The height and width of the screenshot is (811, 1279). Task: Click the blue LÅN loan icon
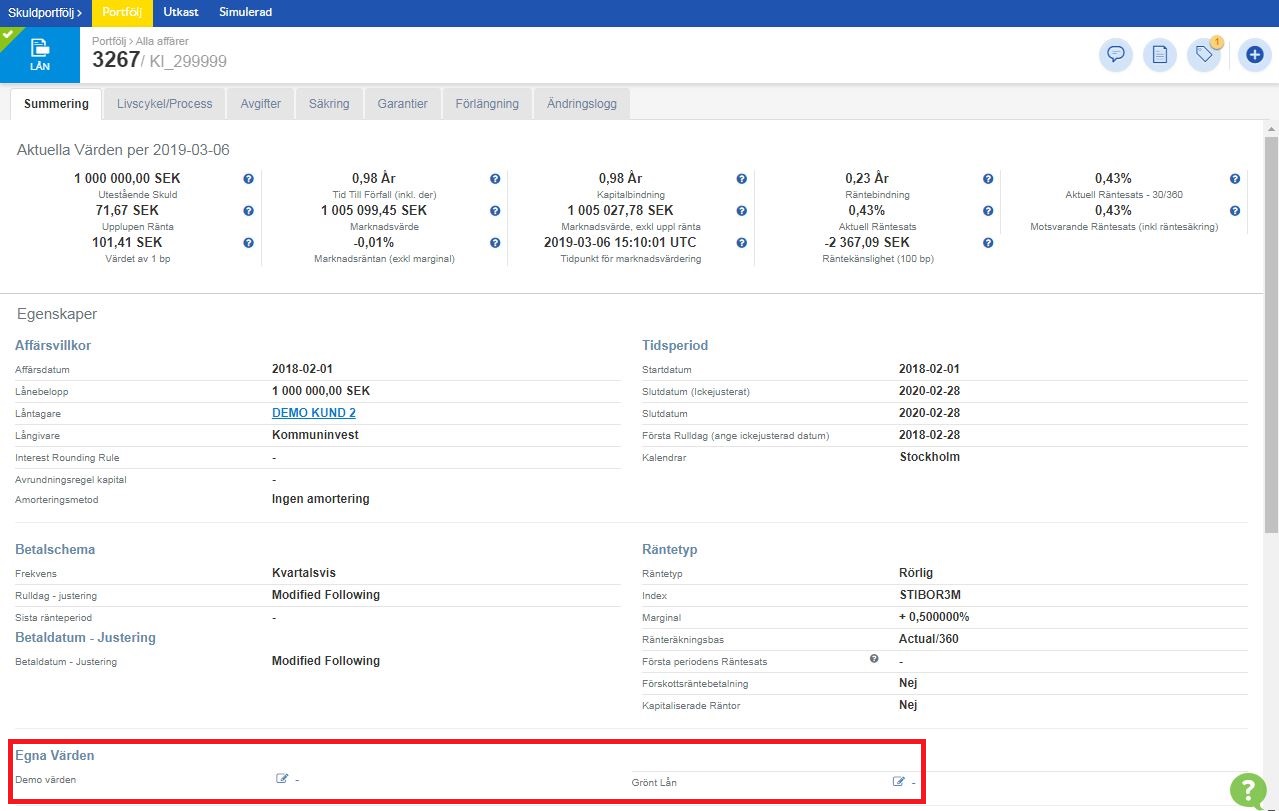[x=40, y=54]
